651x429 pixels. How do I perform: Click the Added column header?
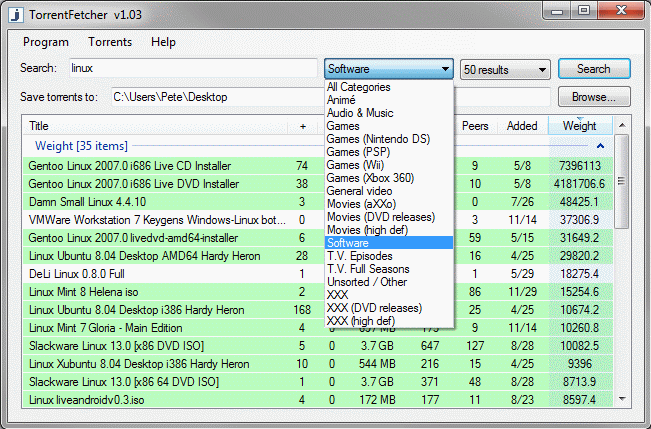click(x=521, y=126)
